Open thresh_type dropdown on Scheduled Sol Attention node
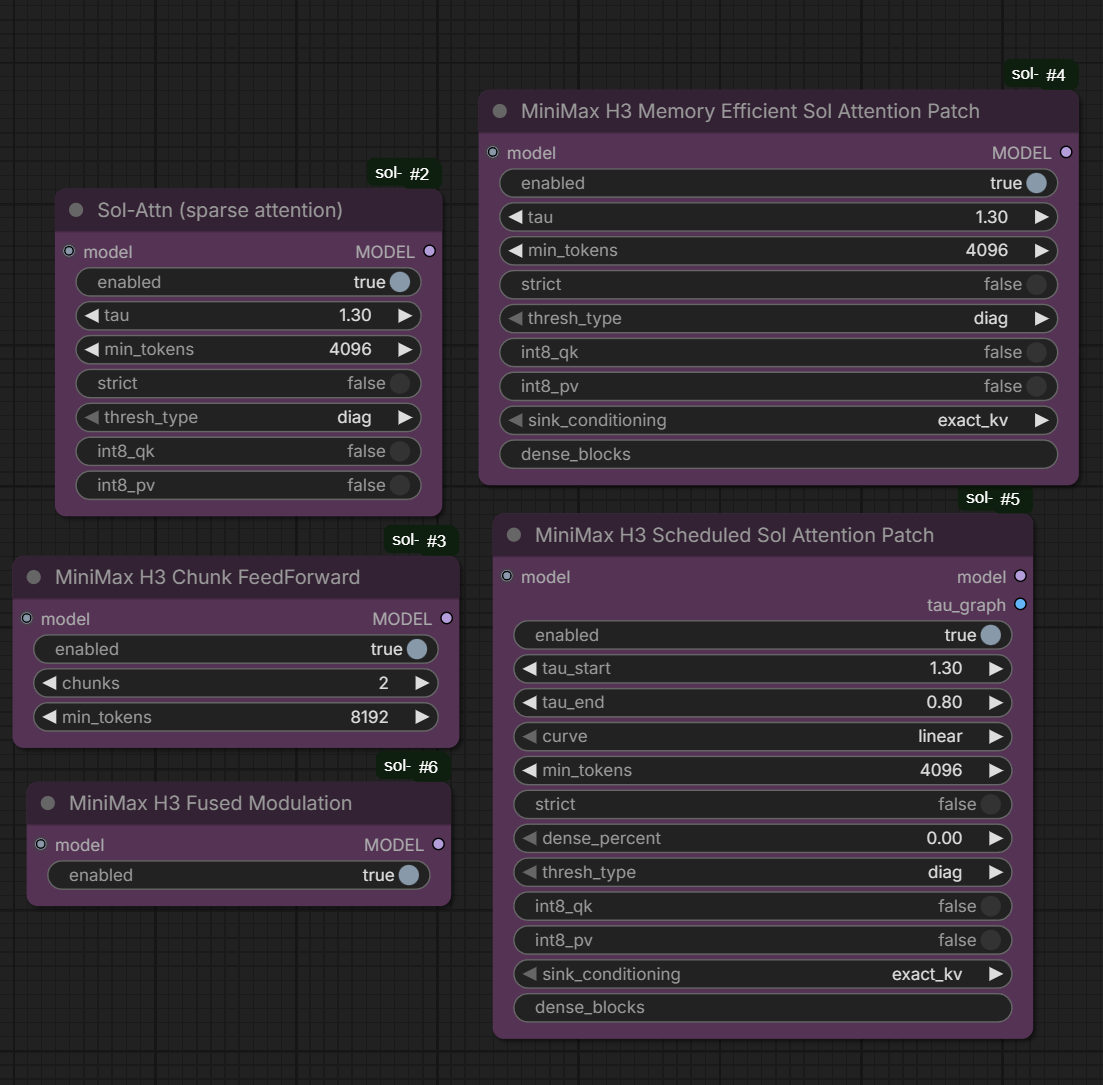Image resolution: width=1103 pixels, height=1085 pixels. point(763,873)
